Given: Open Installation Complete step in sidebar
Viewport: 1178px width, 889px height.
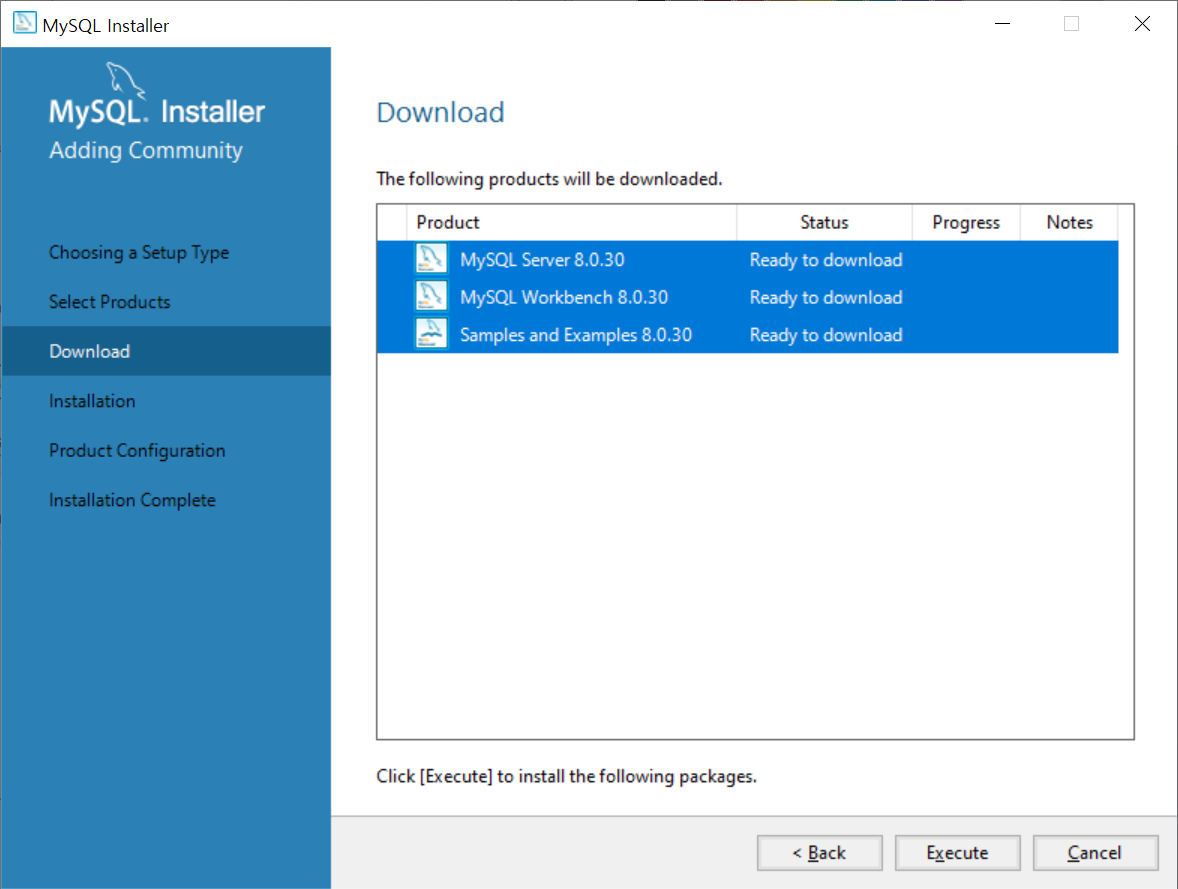Looking at the screenshot, I should [x=132, y=500].
